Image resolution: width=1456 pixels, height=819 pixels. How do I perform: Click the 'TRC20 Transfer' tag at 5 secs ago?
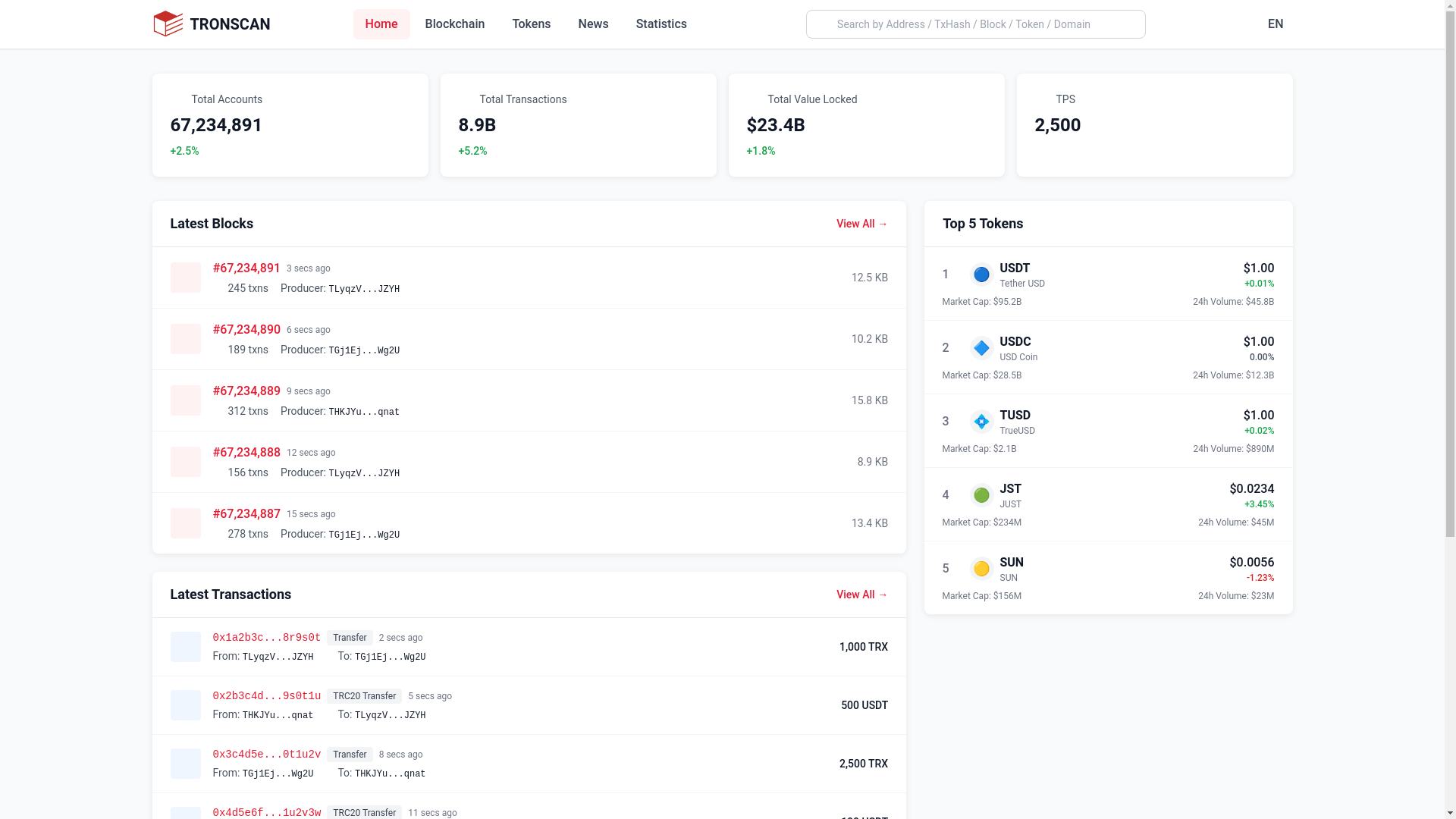pos(364,696)
